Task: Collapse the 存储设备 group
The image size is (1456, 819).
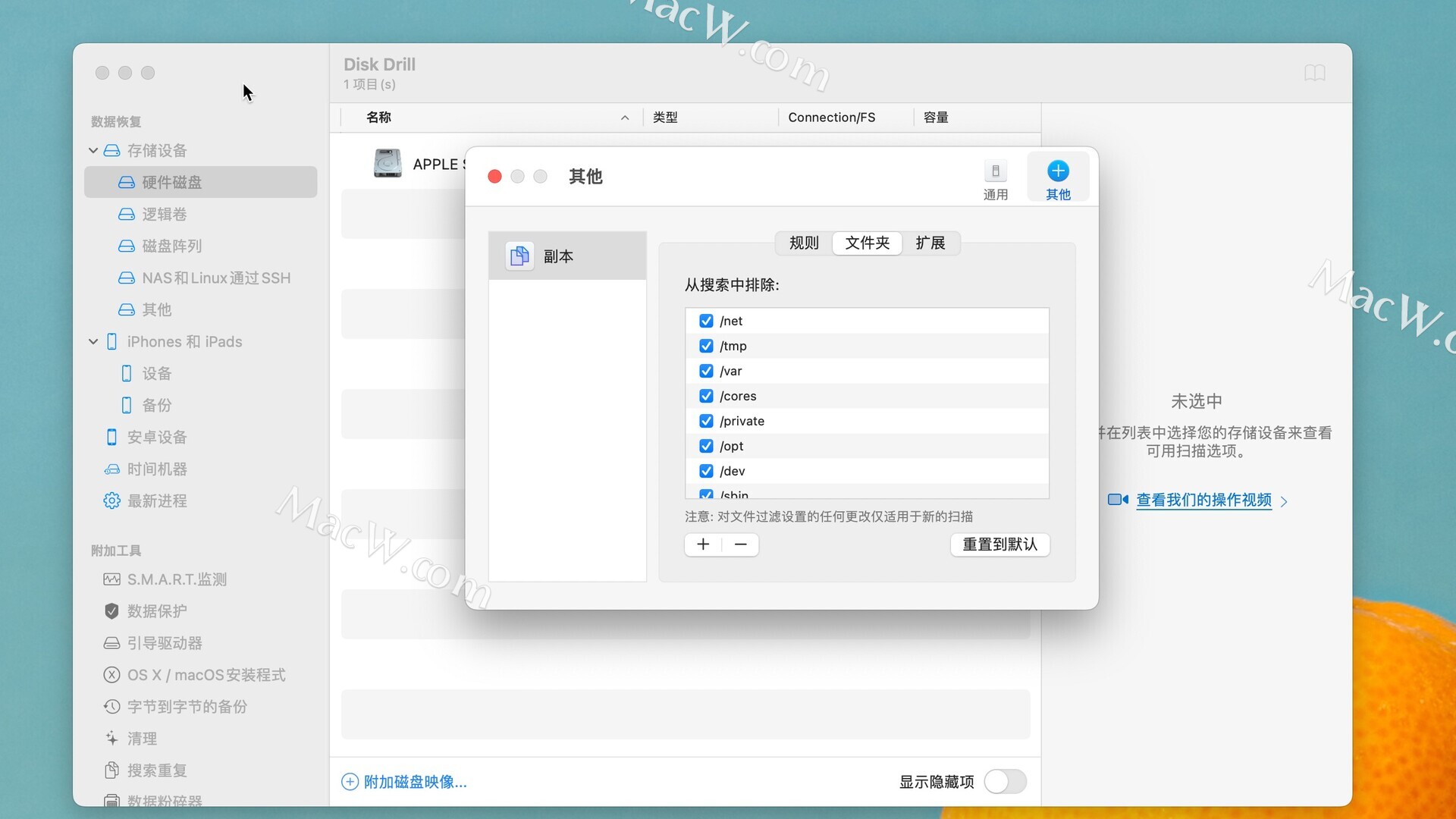Action: [x=93, y=150]
